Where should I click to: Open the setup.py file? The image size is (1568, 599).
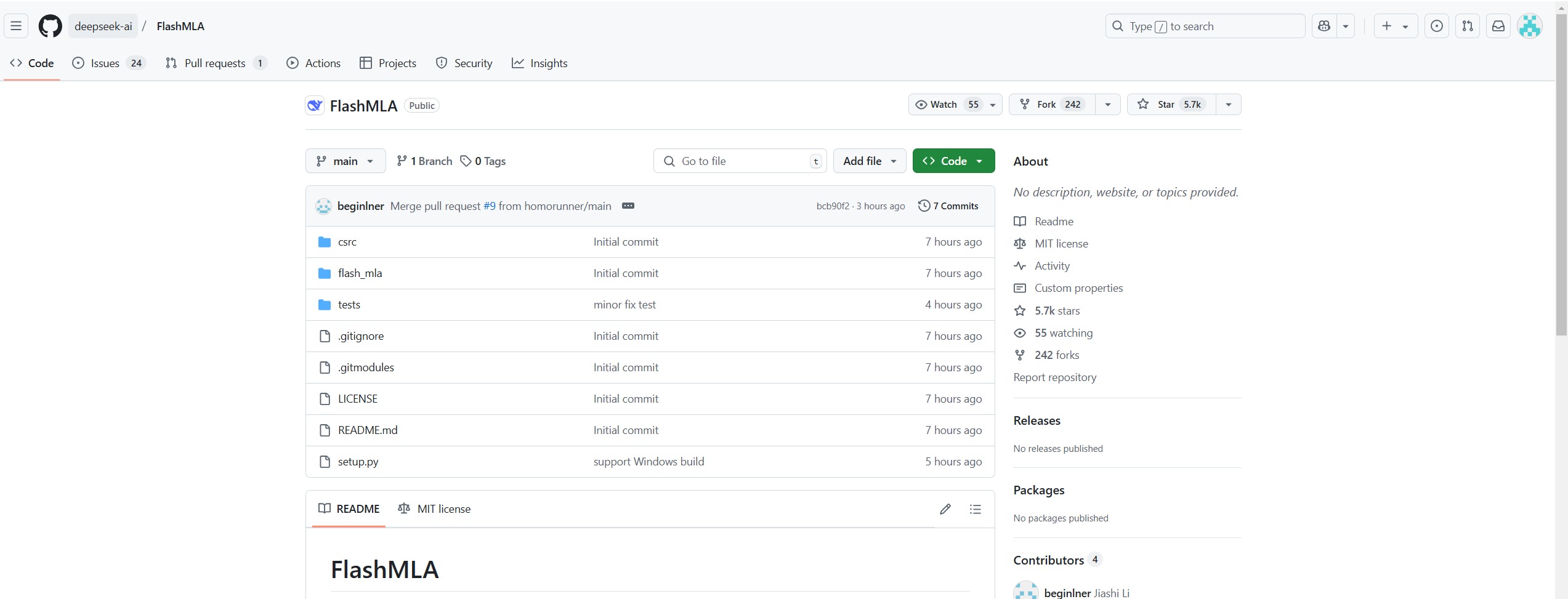pos(358,462)
